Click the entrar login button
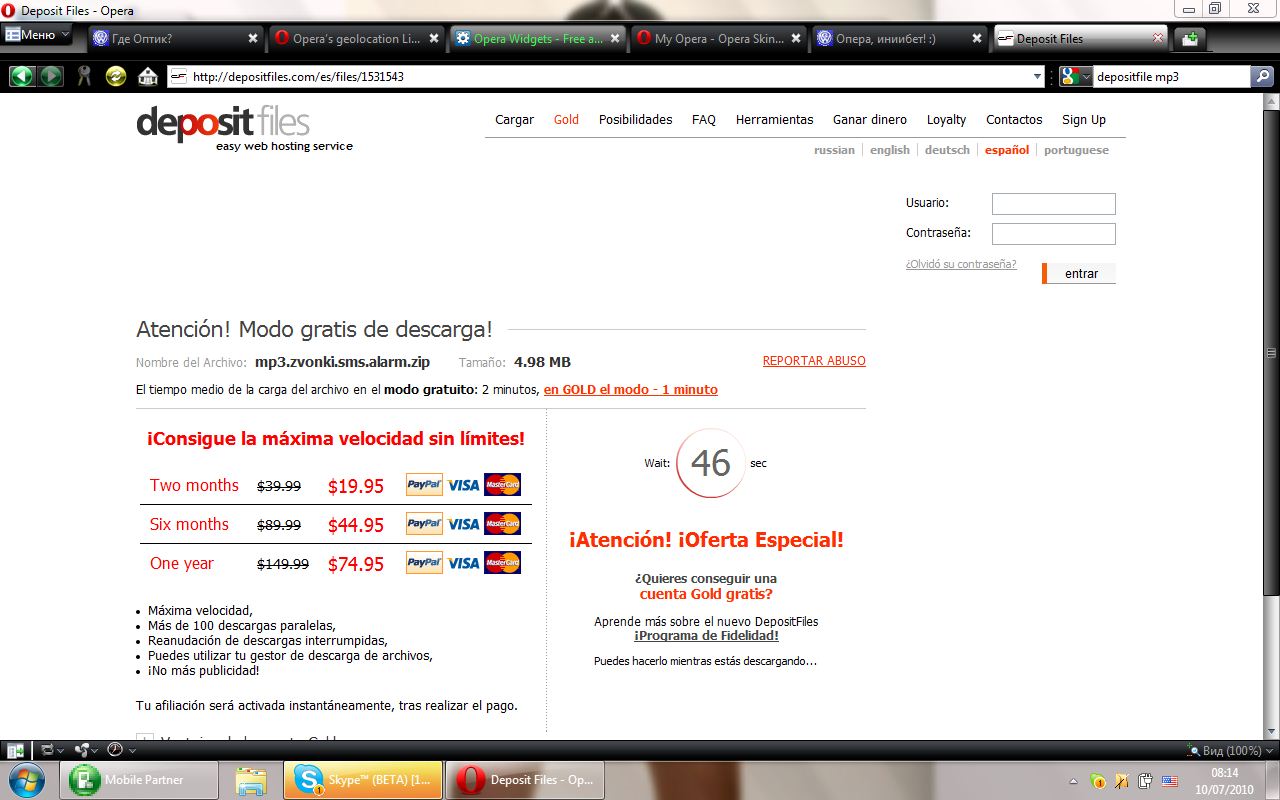 [1079, 273]
